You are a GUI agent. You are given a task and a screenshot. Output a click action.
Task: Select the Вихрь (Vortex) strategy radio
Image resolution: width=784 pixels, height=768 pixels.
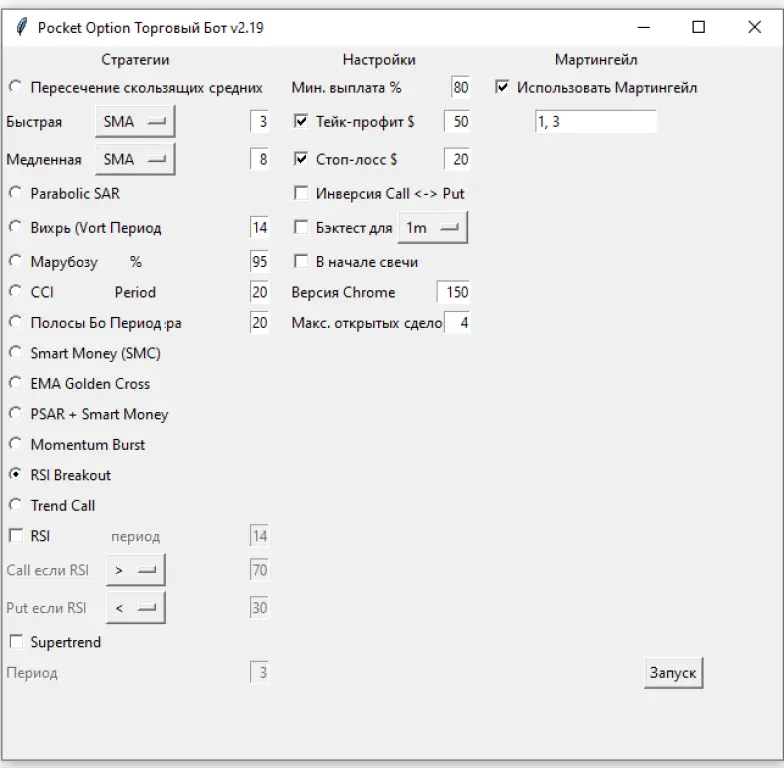pyautogui.click(x=16, y=228)
